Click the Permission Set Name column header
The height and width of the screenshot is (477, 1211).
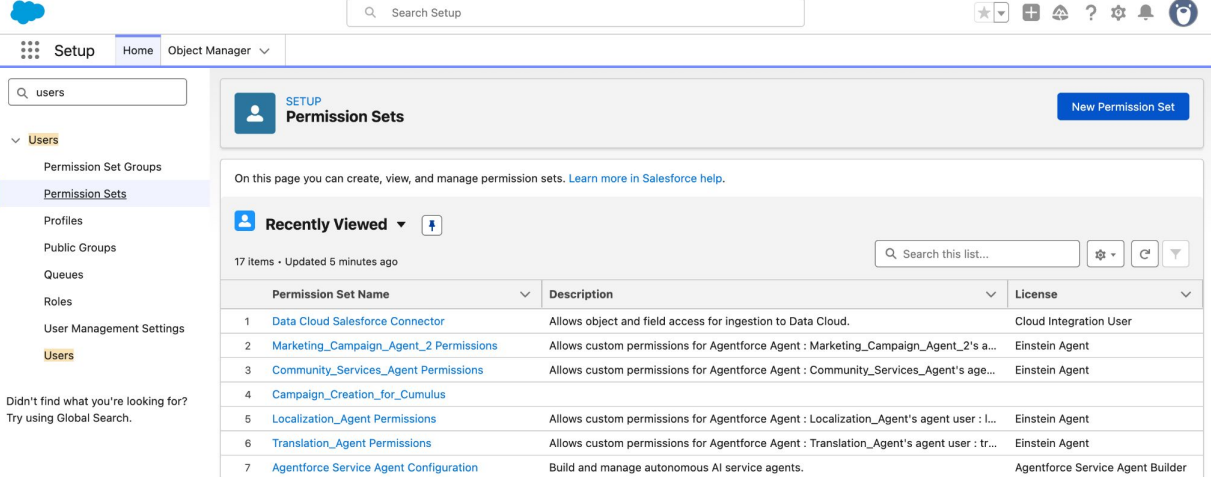click(x=331, y=295)
